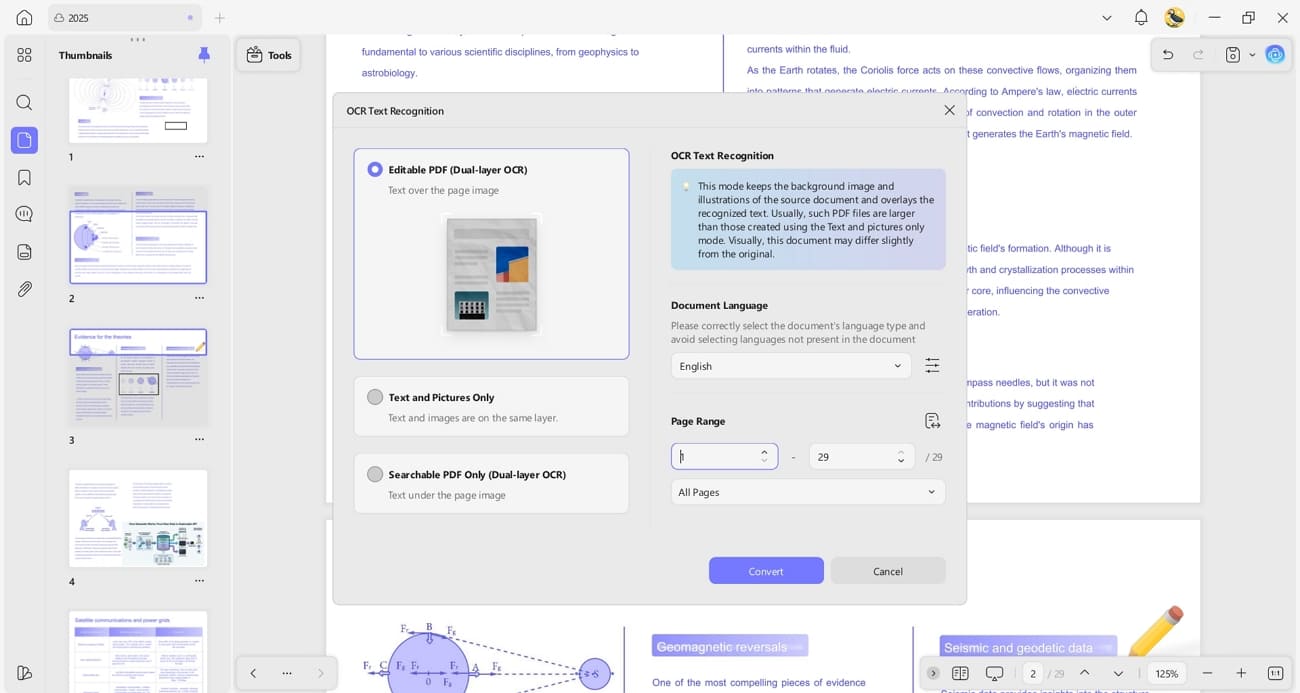This screenshot has width=1300, height=693.
Task: Click the Convert button
Action: coord(766,571)
